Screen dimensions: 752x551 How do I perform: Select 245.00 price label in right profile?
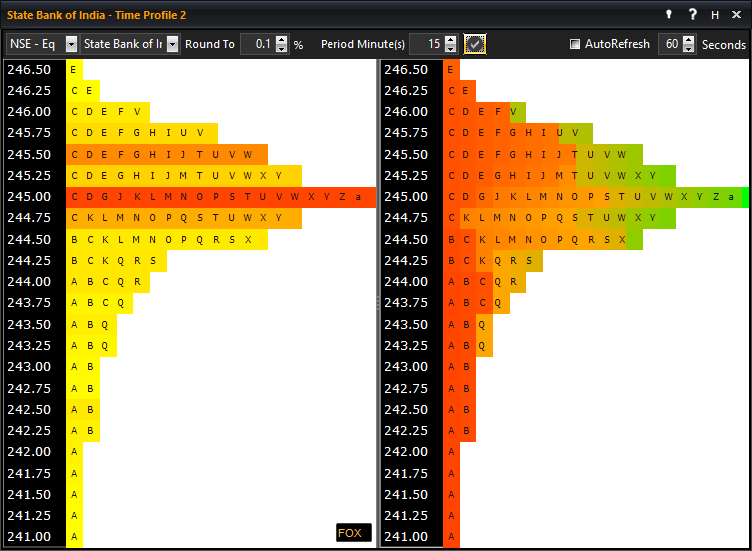(x=406, y=197)
